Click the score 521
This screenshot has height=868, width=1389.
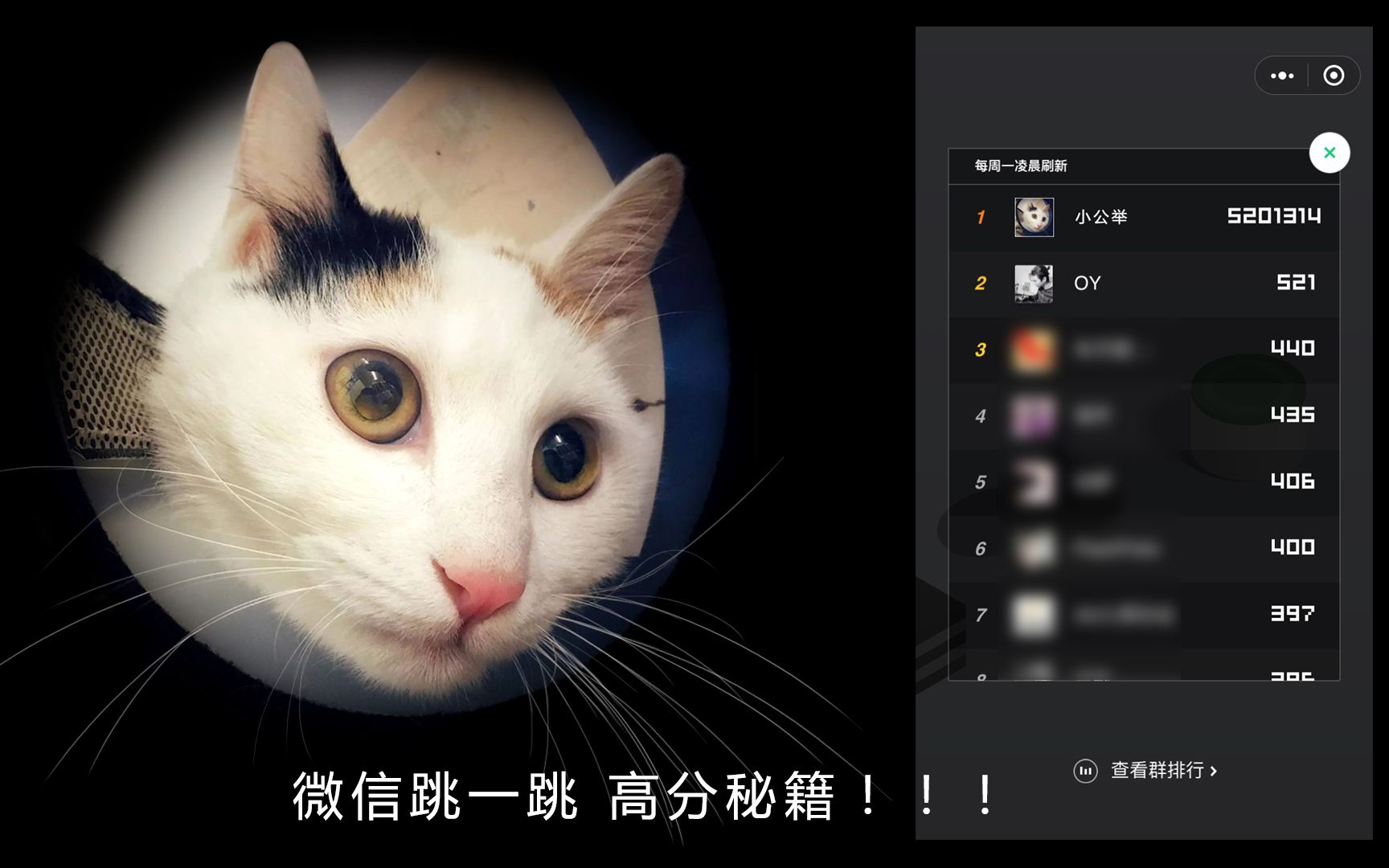(x=1297, y=282)
